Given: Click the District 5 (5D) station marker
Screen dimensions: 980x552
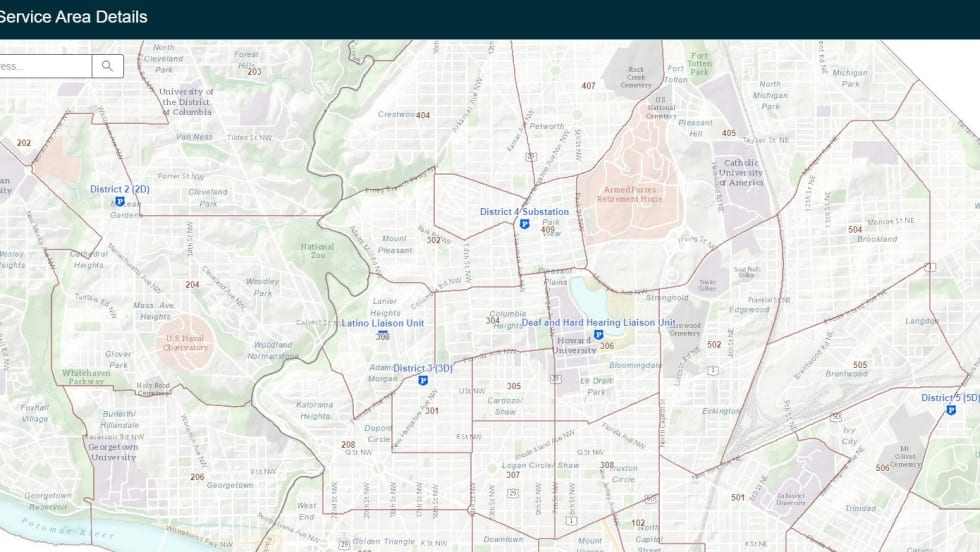Looking at the screenshot, I should point(949,409).
